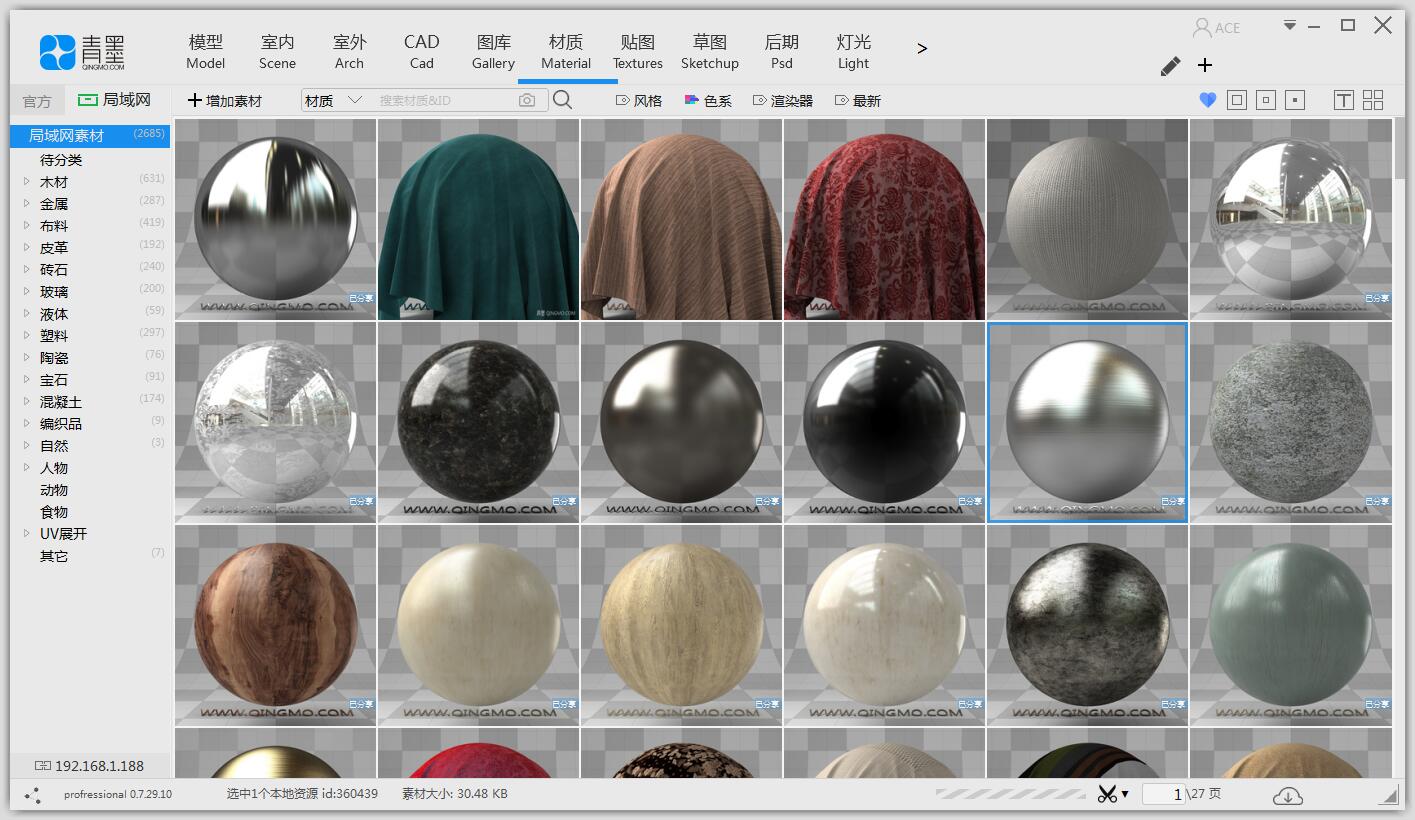
Task: Click the three-dot network status icon
Action: click(33, 795)
